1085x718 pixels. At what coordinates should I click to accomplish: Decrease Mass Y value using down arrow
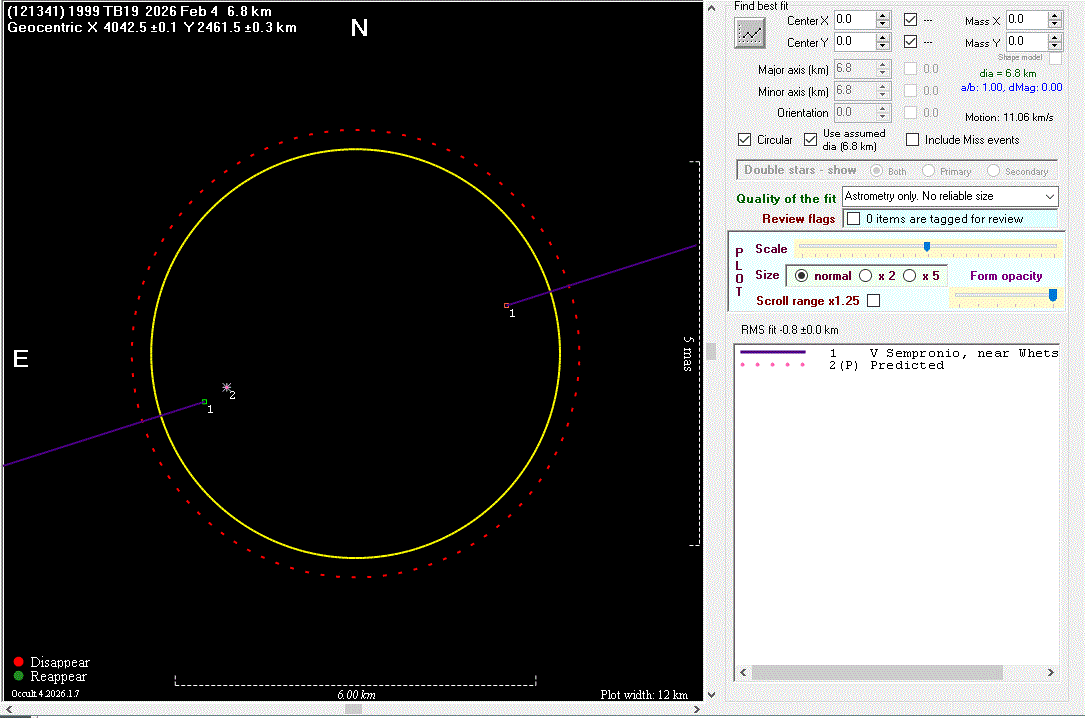point(1055,46)
